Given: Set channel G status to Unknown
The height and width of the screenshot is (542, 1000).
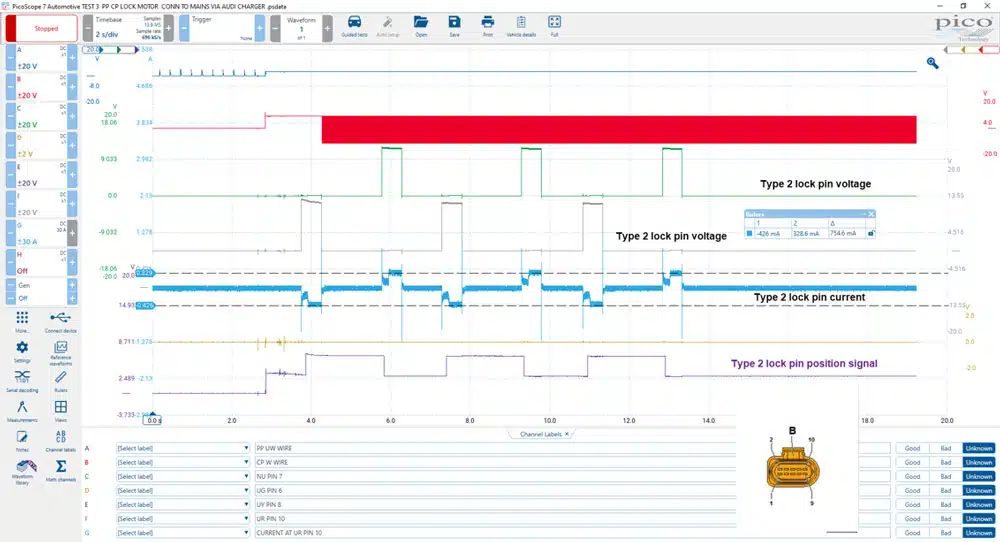Looking at the screenshot, I should pyautogui.click(x=978, y=532).
